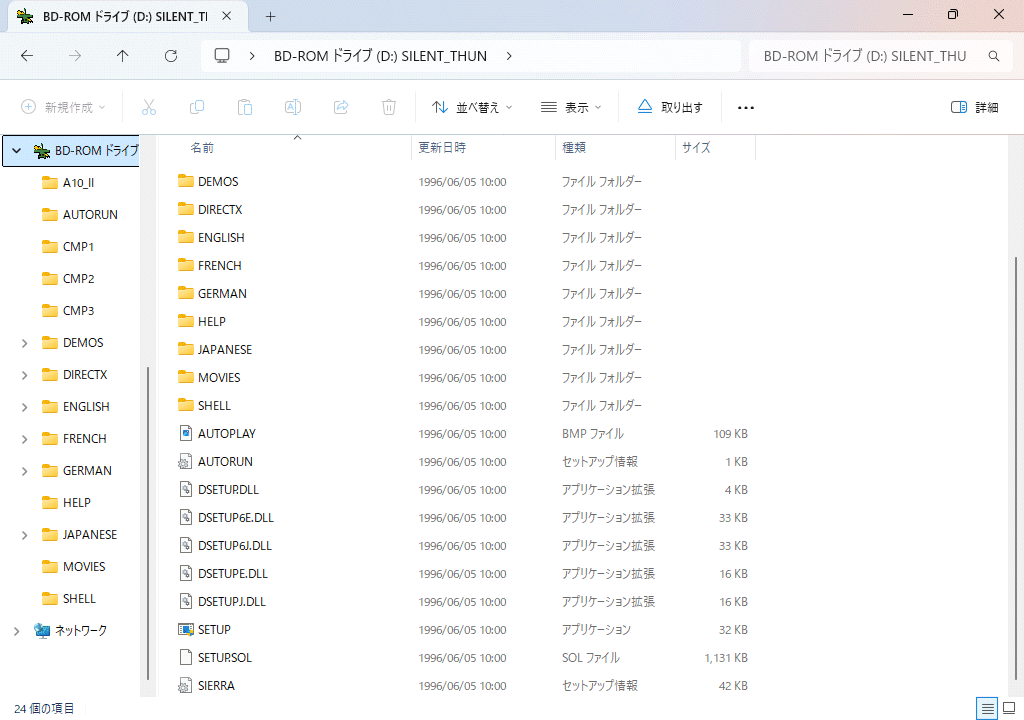Screen dimensions: 1024x720
Task: Click the Copy icon in toolbar
Action: click(197, 107)
